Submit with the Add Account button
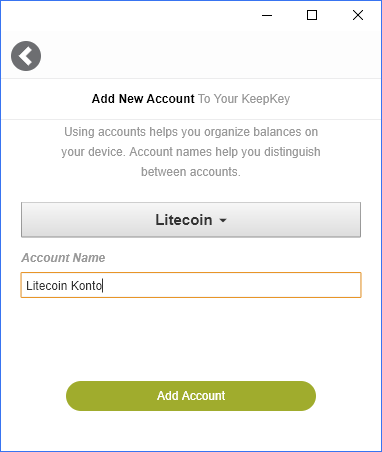The height and width of the screenshot is (452, 382). pyautogui.click(x=191, y=396)
